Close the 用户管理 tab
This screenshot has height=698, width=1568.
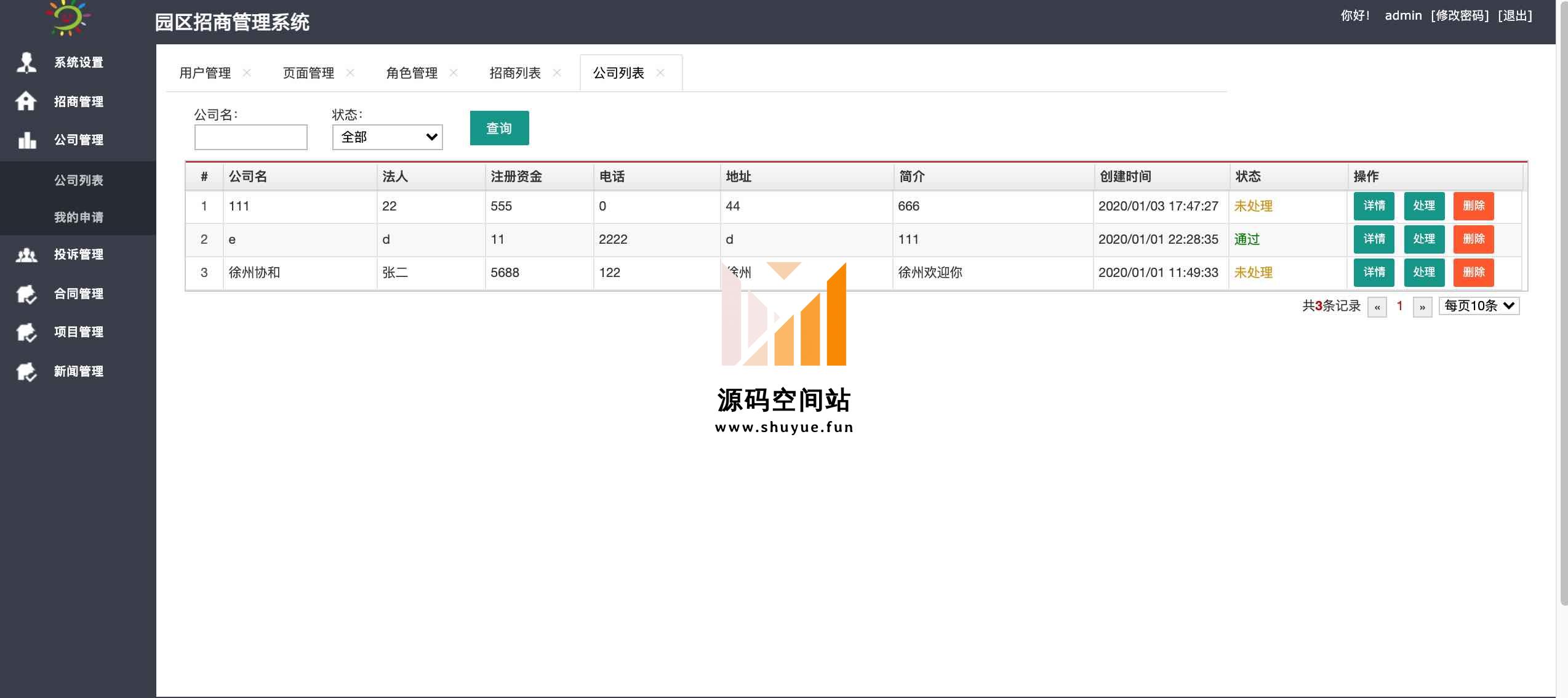tap(247, 73)
